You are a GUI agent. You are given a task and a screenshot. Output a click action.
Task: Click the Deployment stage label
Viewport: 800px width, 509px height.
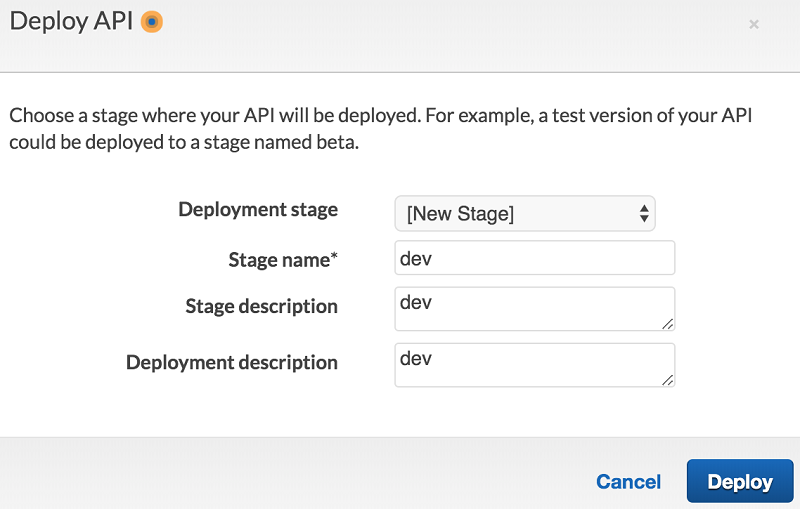click(258, 210)
